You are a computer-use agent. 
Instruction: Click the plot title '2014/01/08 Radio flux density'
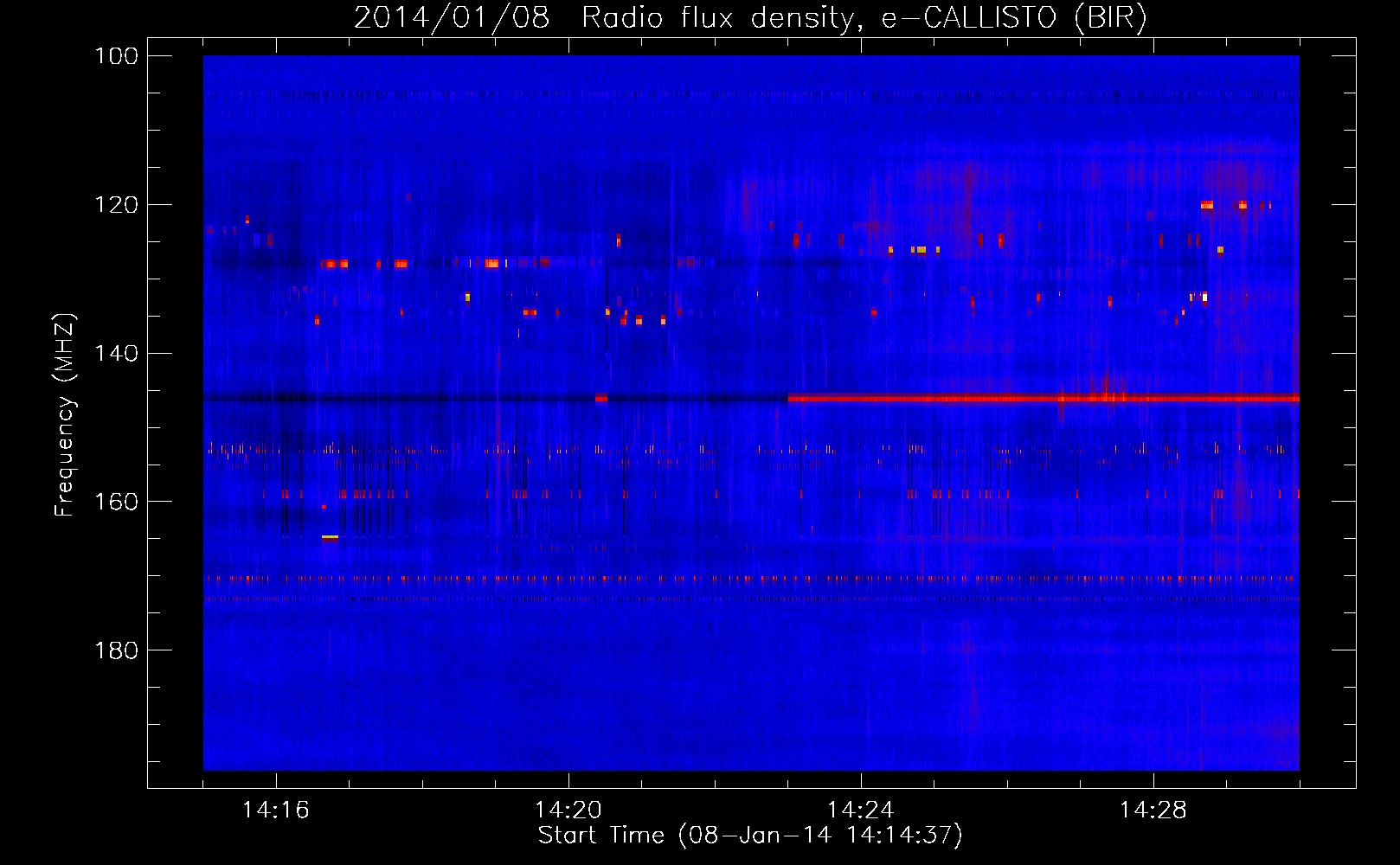[603, 18]
